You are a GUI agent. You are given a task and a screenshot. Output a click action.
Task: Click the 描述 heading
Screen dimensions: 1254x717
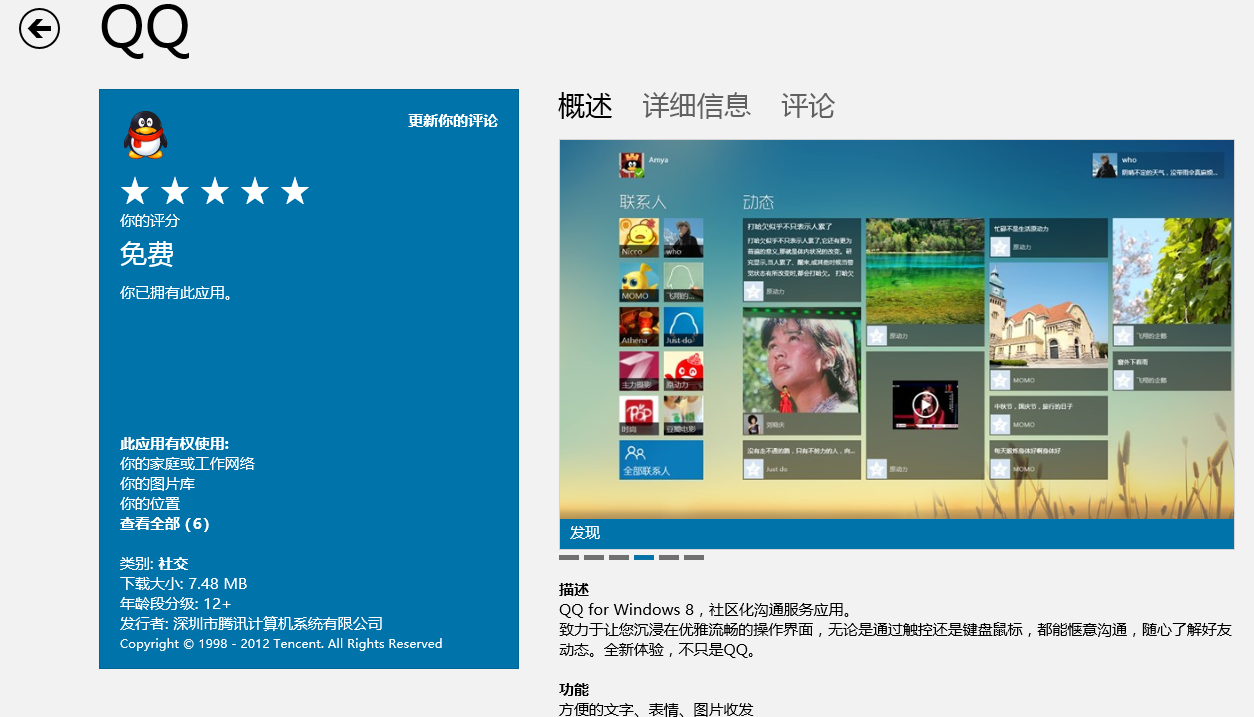click(x=574, y=590)
